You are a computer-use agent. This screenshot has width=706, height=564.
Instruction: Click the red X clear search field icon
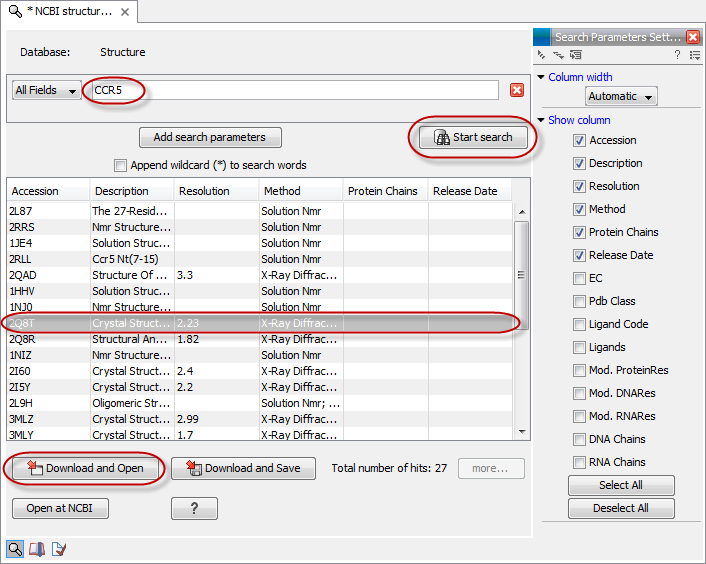point(516,90)
